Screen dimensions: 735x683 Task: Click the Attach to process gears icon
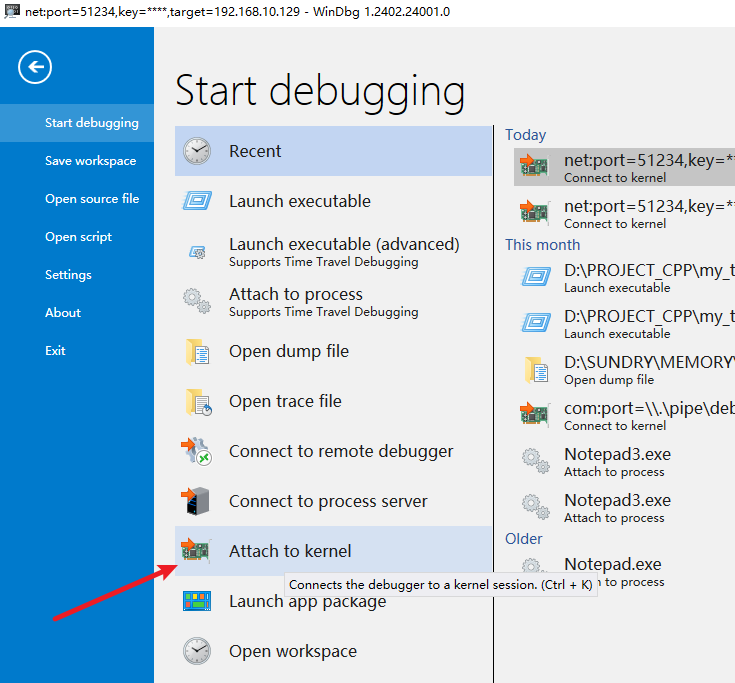pos(197,301)
